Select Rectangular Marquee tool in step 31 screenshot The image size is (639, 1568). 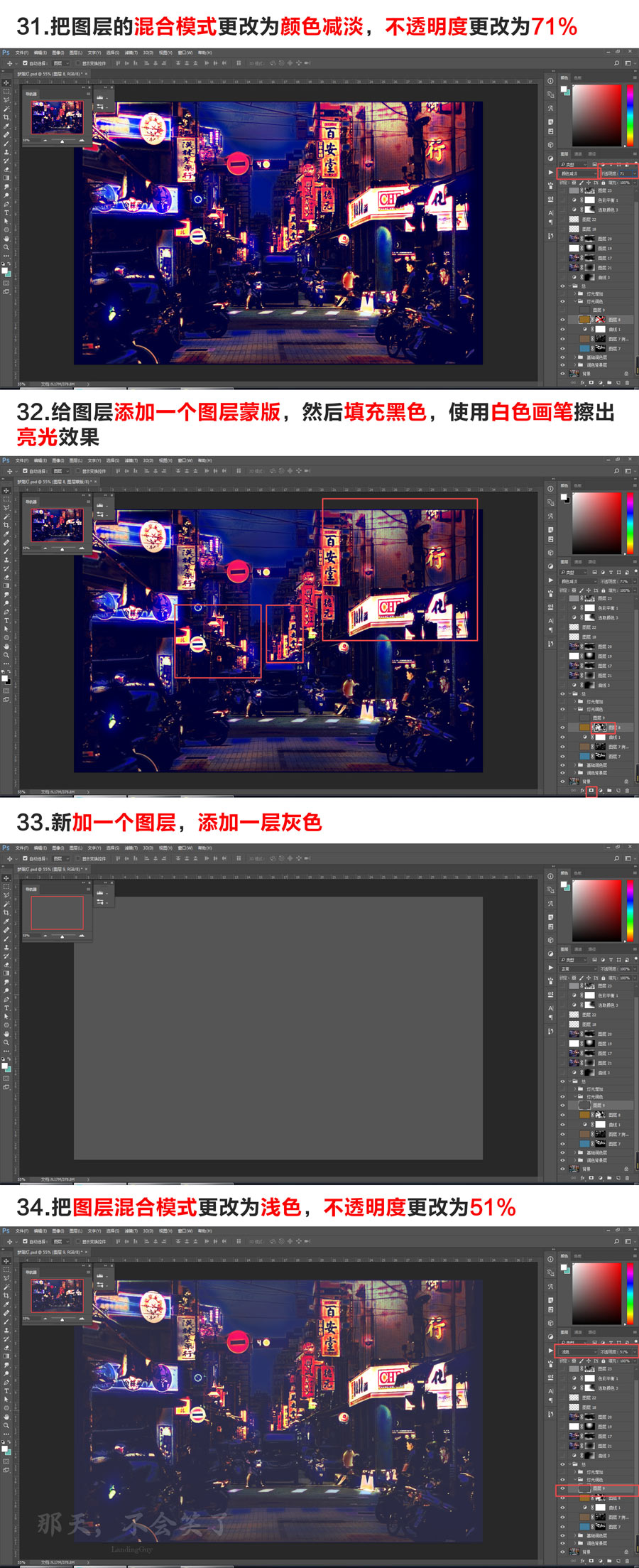(6, 91)
